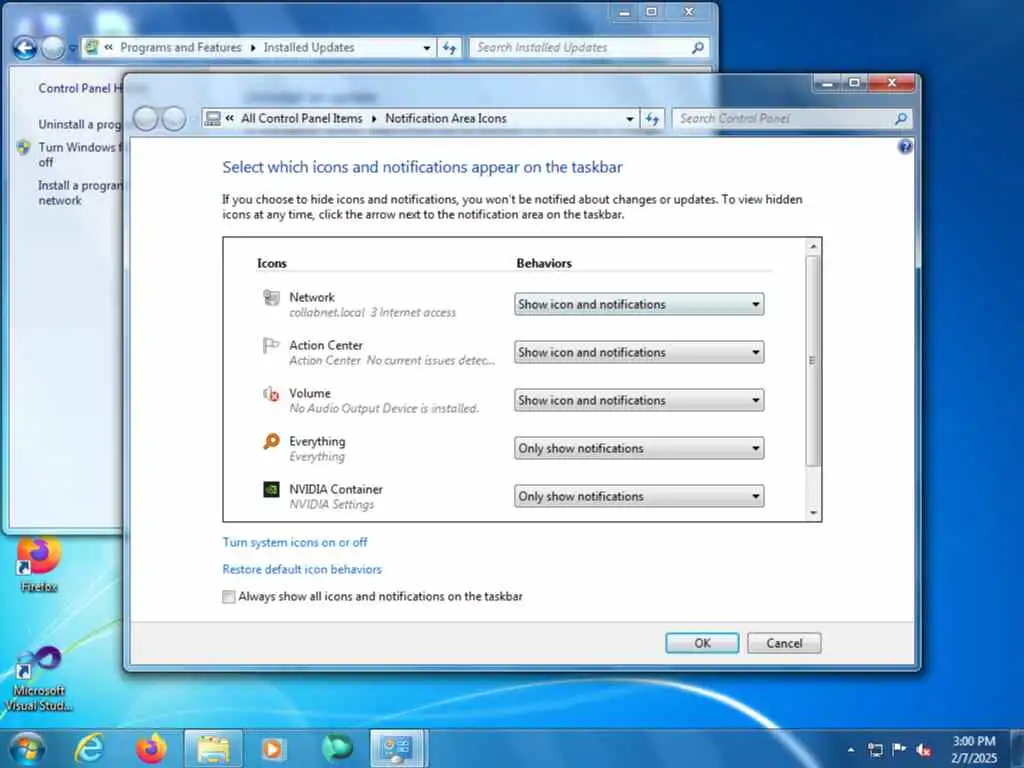This screenshot has width=1024, height=768.
Task: Click Turn system icons on or off
Action: (x=295, y=542)
